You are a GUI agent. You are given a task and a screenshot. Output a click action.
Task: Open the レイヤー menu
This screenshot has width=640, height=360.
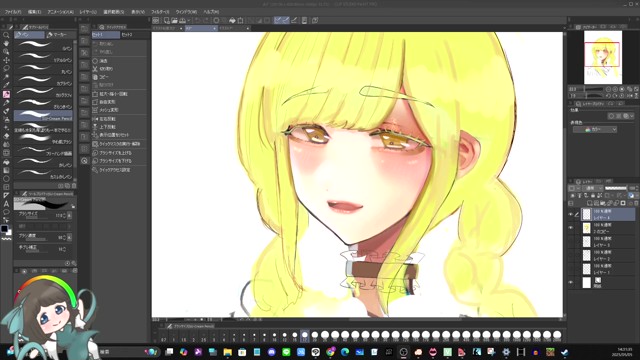pos(88,12)
